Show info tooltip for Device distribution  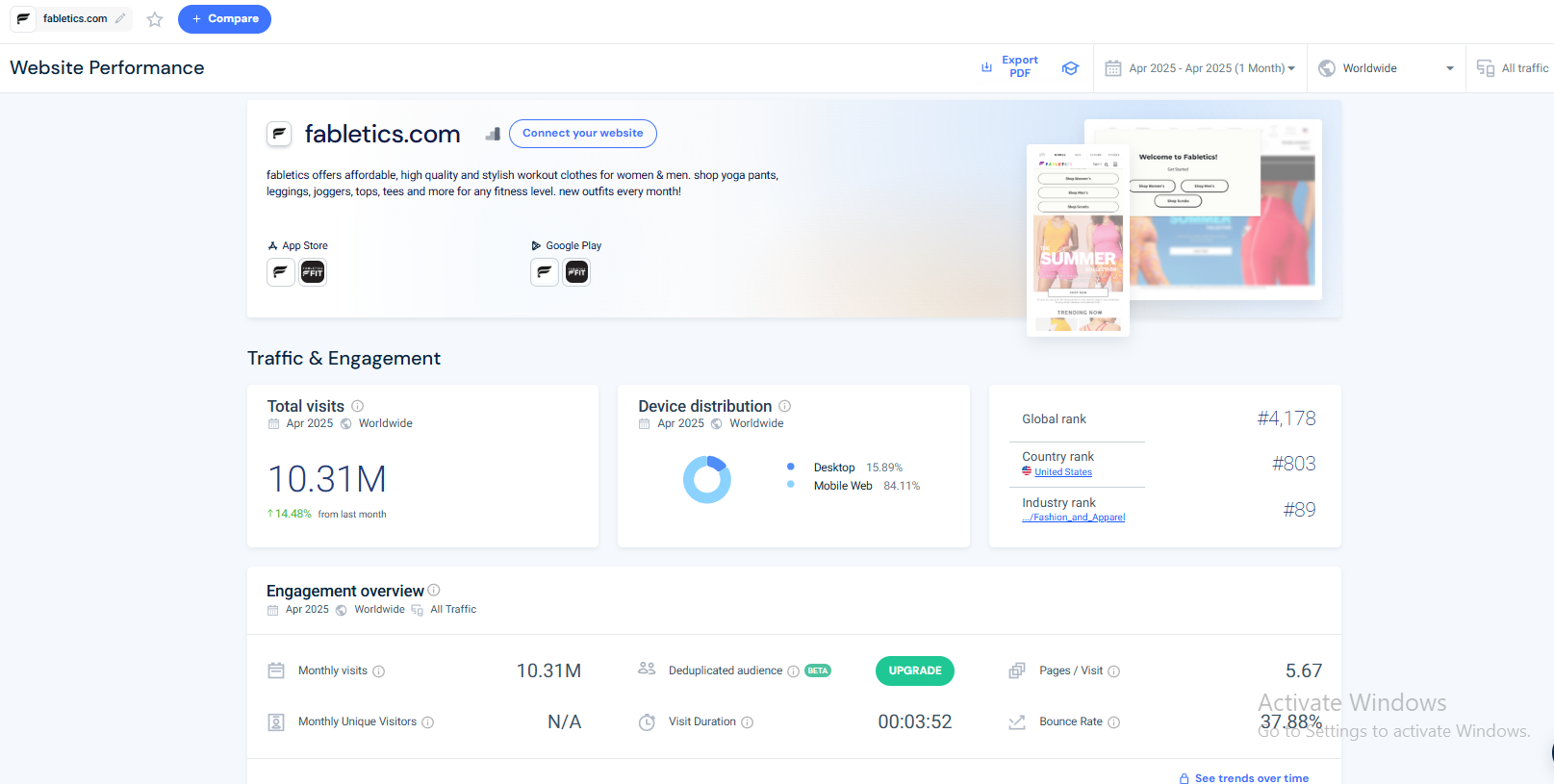[x=785, y=406]
